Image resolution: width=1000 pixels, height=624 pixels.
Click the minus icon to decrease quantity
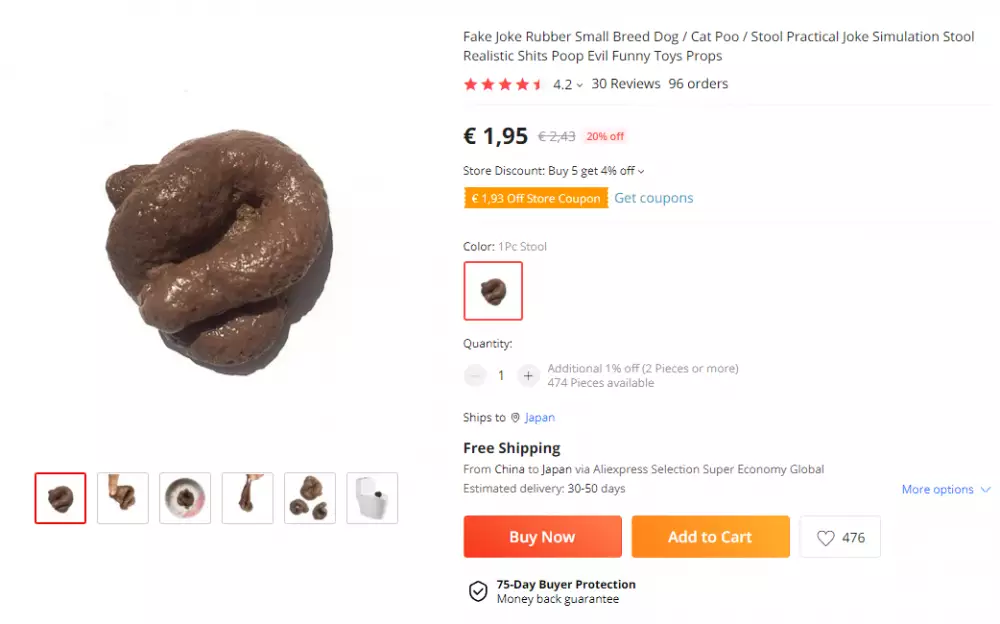[x=476, y=375]
